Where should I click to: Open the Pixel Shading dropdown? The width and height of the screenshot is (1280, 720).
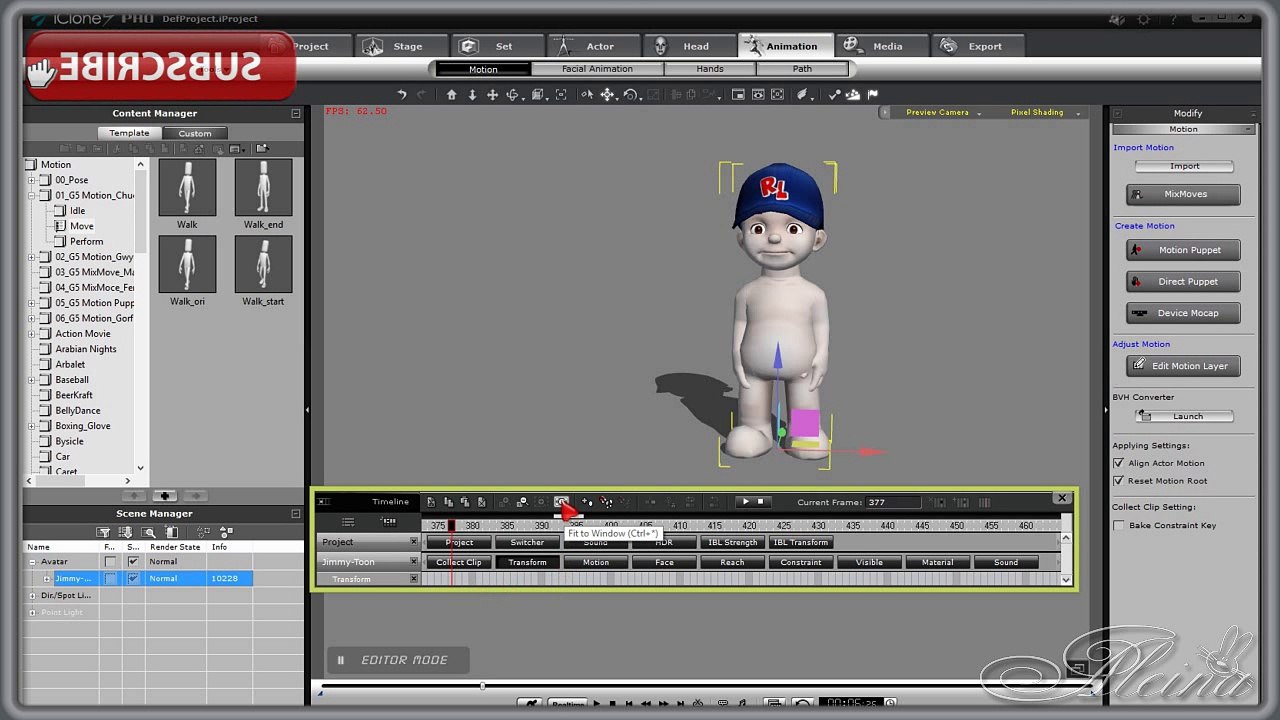[x=1045, y=113]
